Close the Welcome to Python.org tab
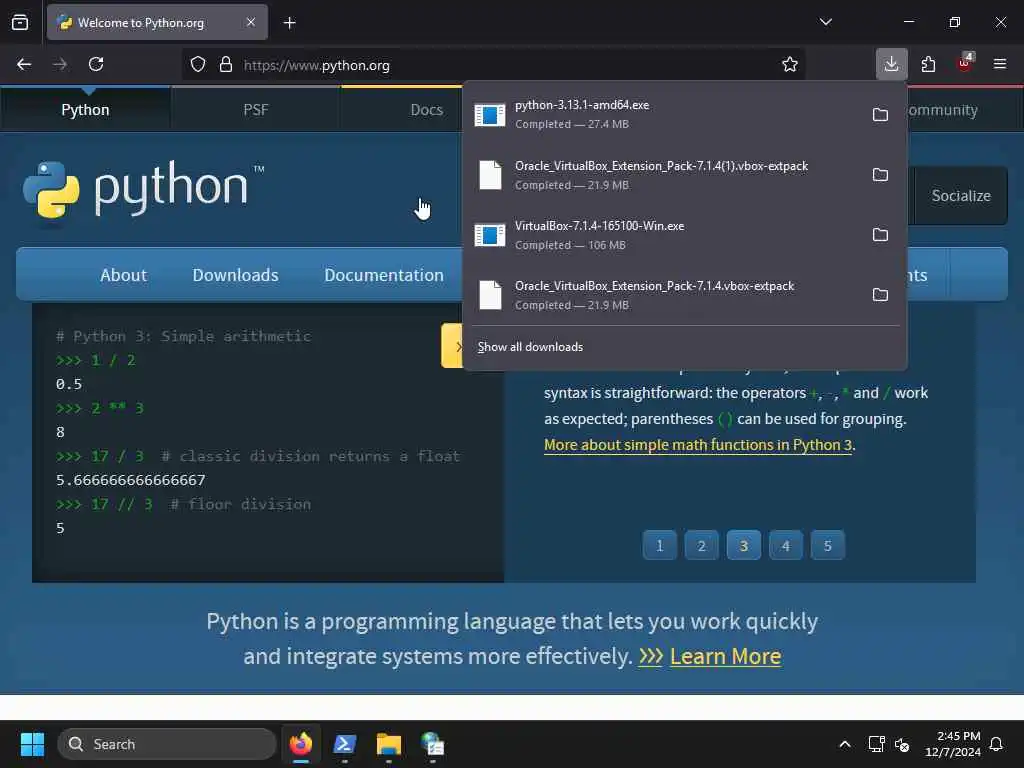The width and height of the screenshot is (1024, 768). [x=251, y=22]
